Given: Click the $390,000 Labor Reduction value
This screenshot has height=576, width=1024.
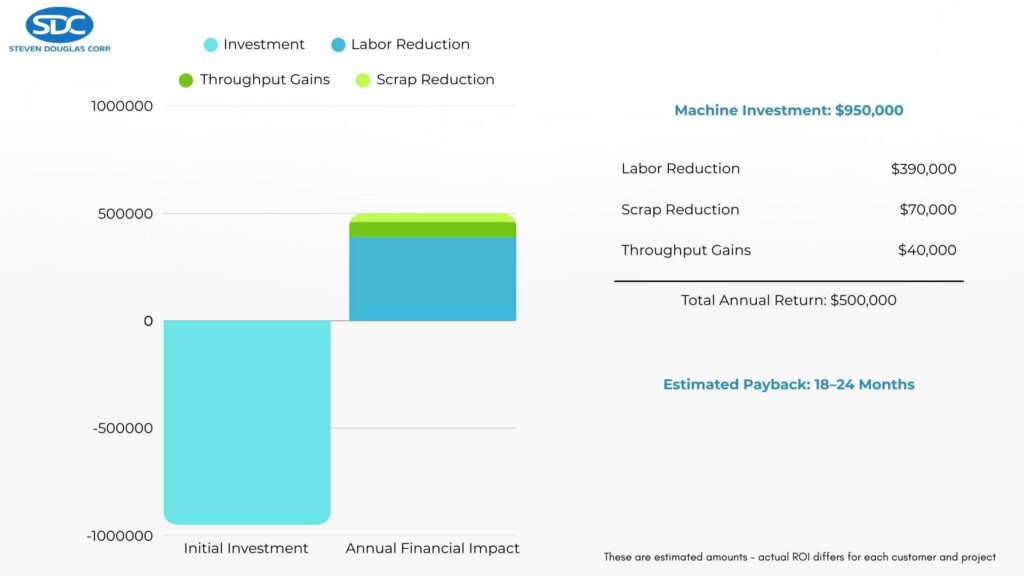Looking at the screenshot, I should point(923,169).
